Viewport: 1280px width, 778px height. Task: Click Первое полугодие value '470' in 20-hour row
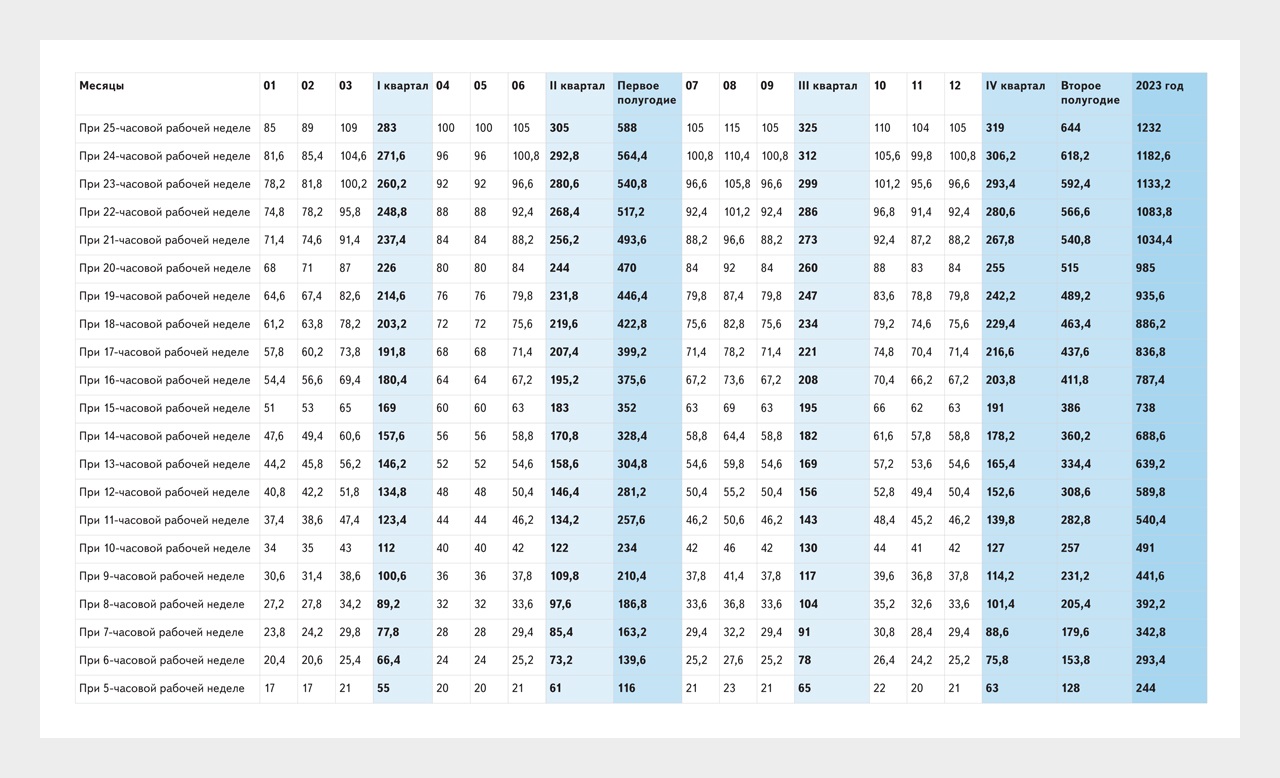pyautogui.click(x=627, y=268)
